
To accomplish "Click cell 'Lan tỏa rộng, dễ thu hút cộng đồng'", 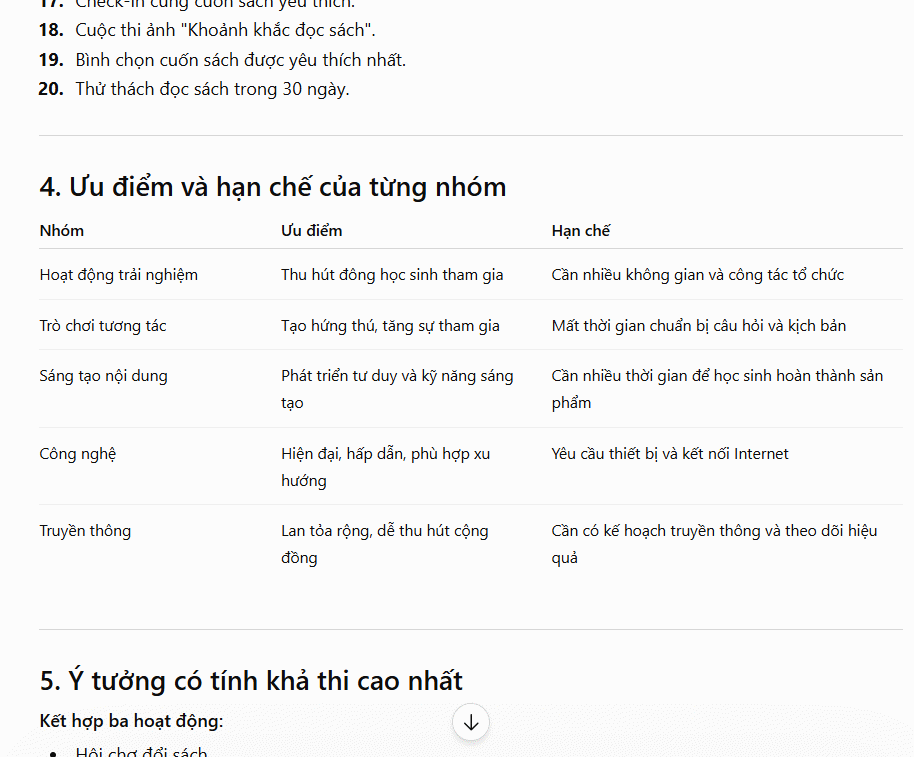I will coord(385,544).
